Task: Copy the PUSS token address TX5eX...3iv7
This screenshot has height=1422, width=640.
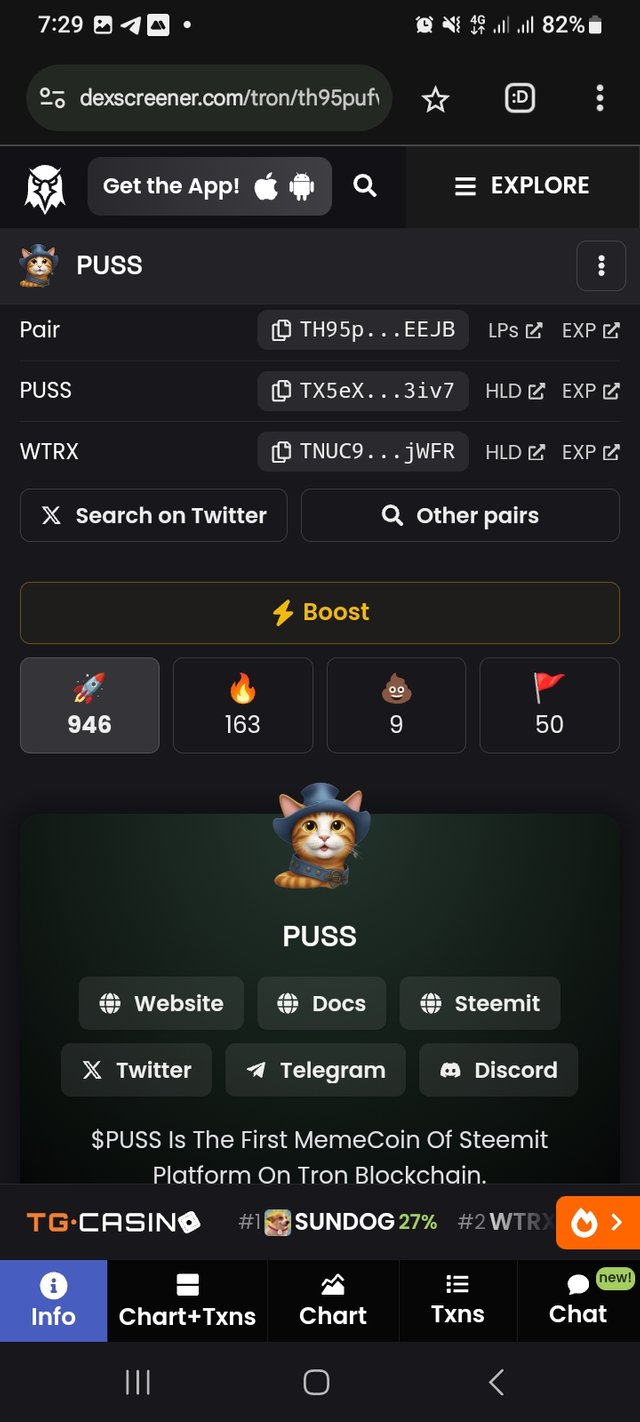Action: [363, 391]
